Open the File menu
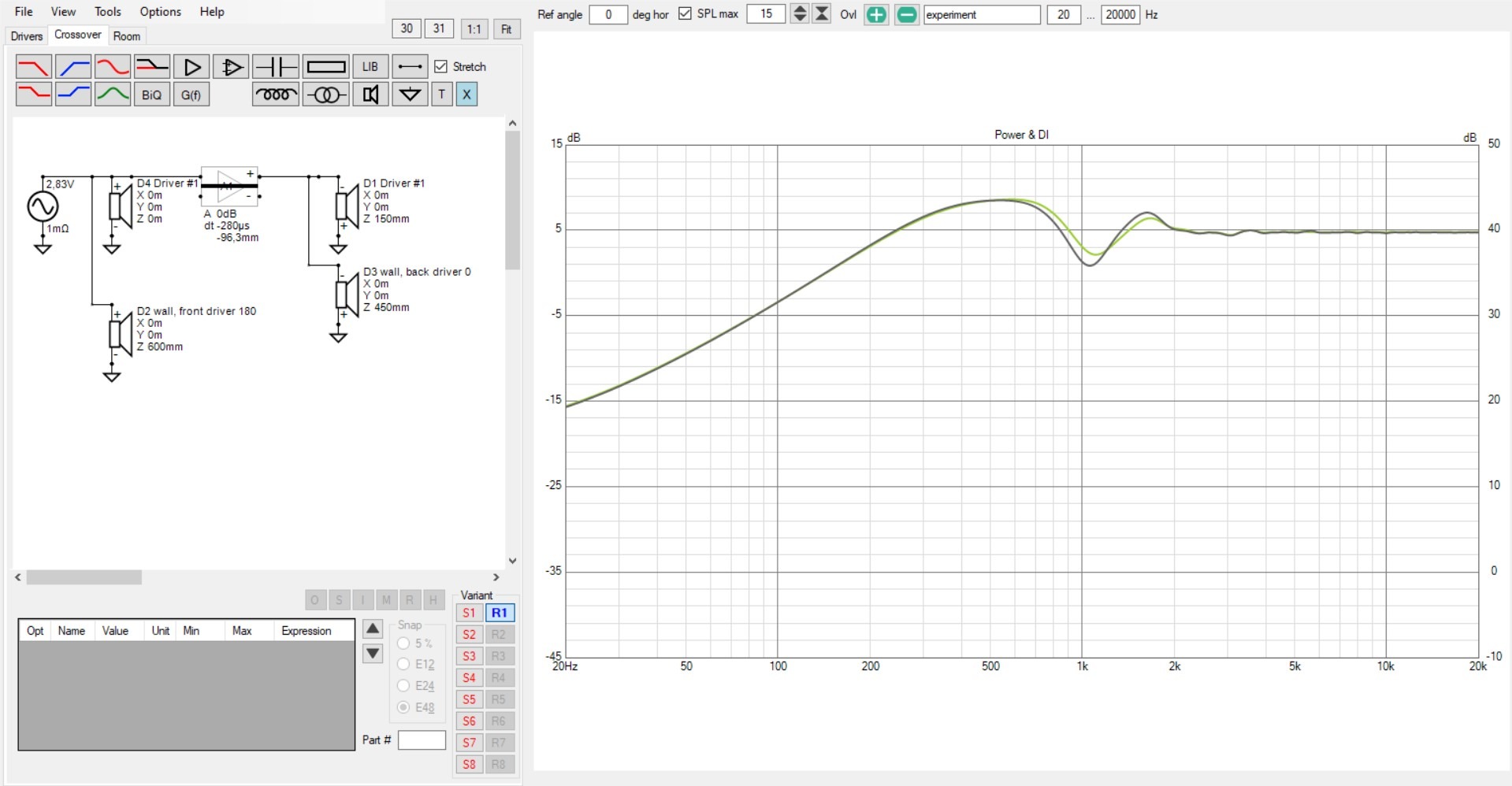This screenshot has height=786, width=1512. tap(24, 12)
